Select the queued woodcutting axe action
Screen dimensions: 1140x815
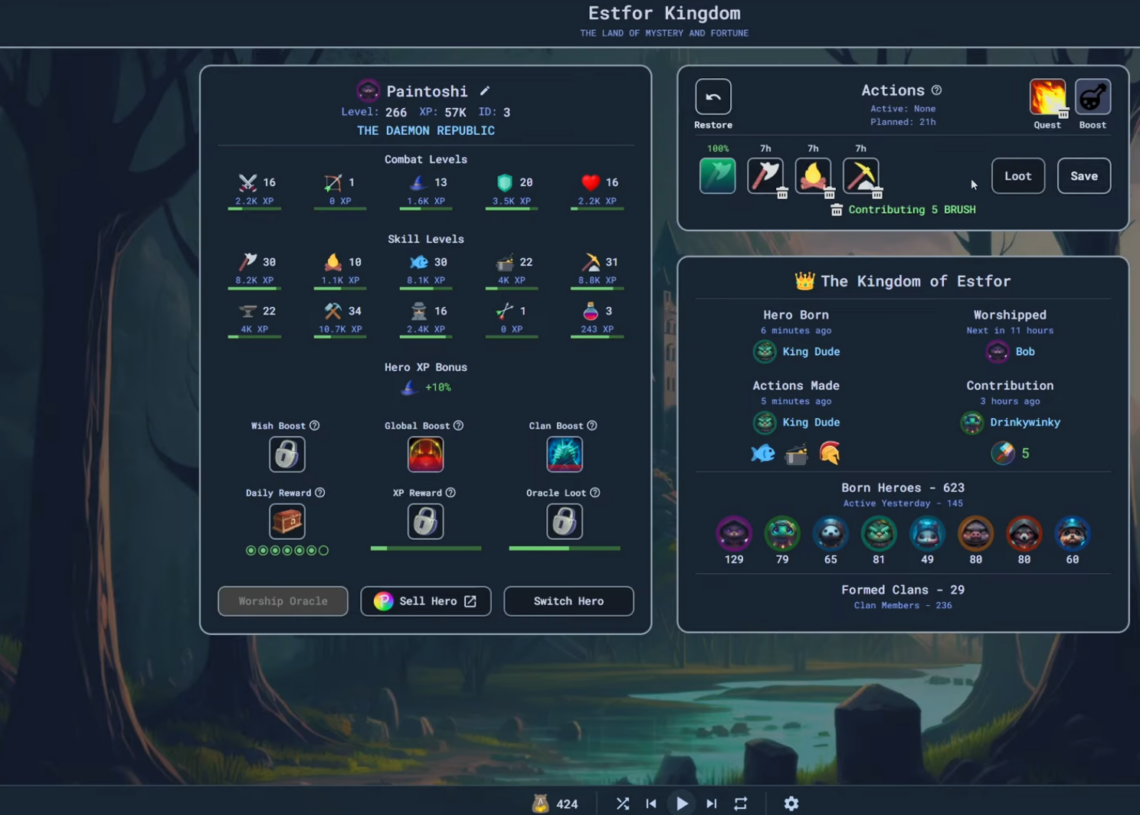(x=765, y=175)
